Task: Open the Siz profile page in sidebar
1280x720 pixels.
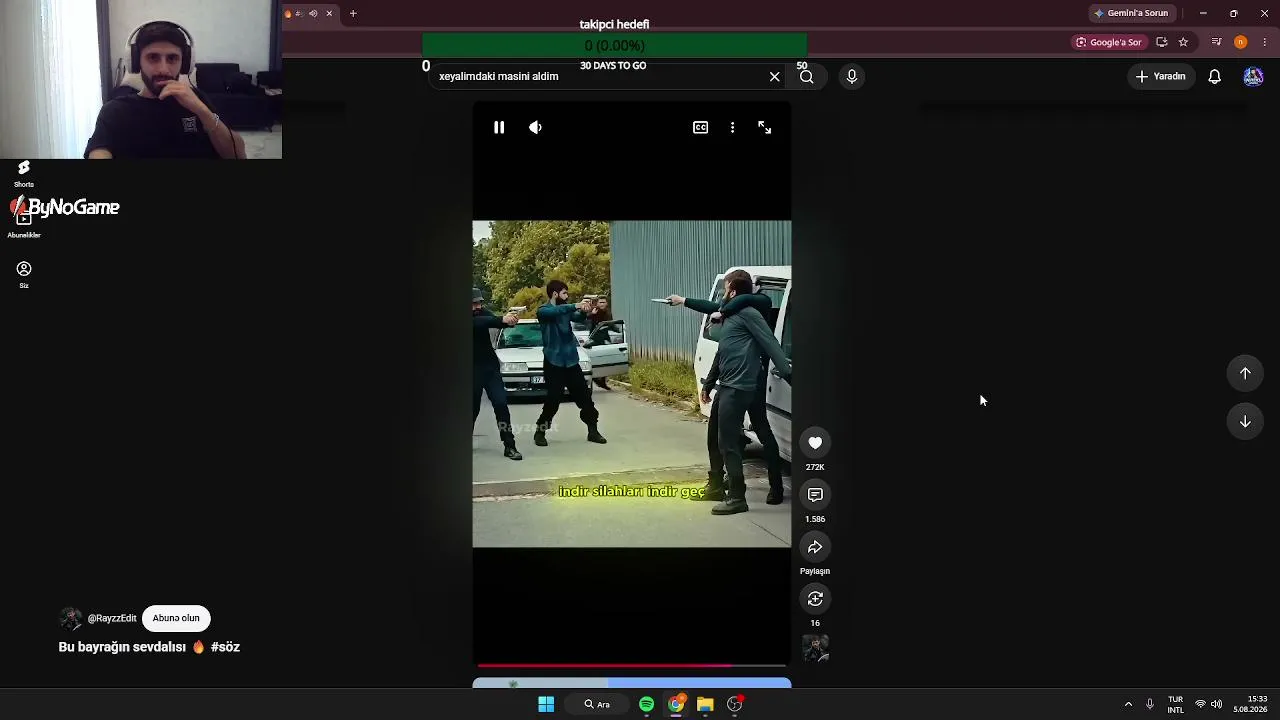Action: pyautogui.click(x=24, y=275)
